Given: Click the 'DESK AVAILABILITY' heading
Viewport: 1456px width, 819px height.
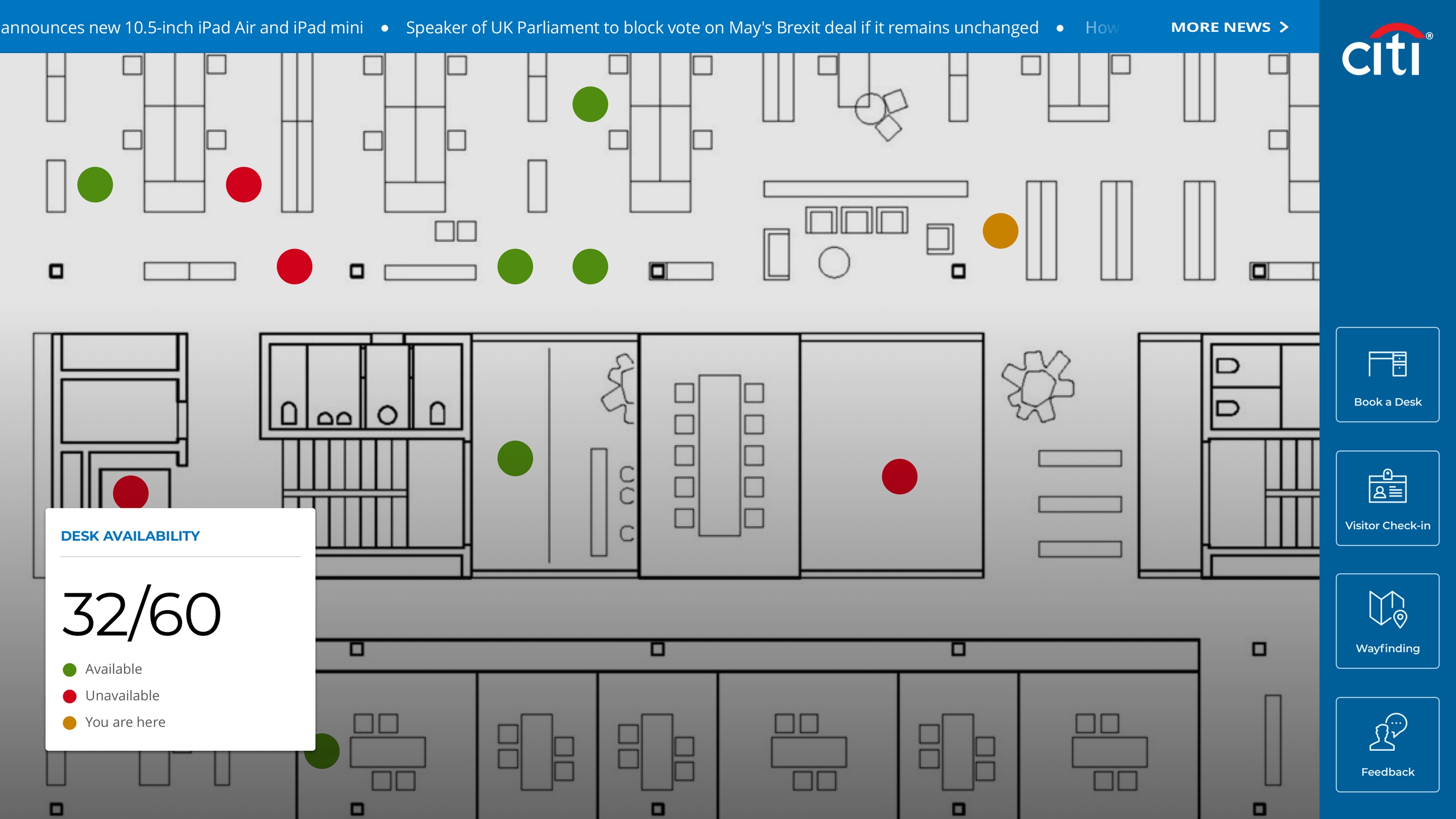Looking at the screenshot, I should pyautogui.click(x=130, y=536).
